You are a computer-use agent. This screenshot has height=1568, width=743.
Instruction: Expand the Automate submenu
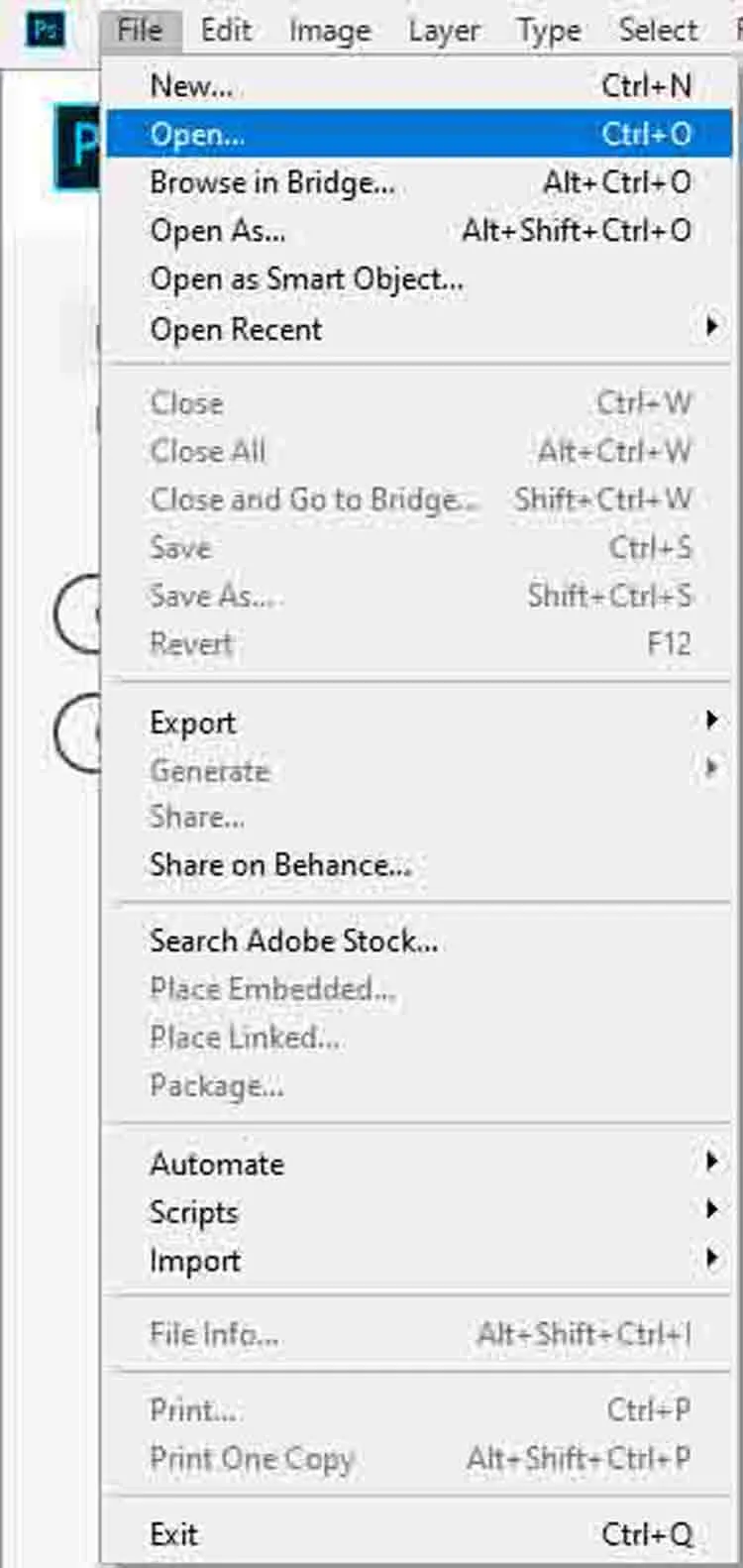click(215, 1164)
